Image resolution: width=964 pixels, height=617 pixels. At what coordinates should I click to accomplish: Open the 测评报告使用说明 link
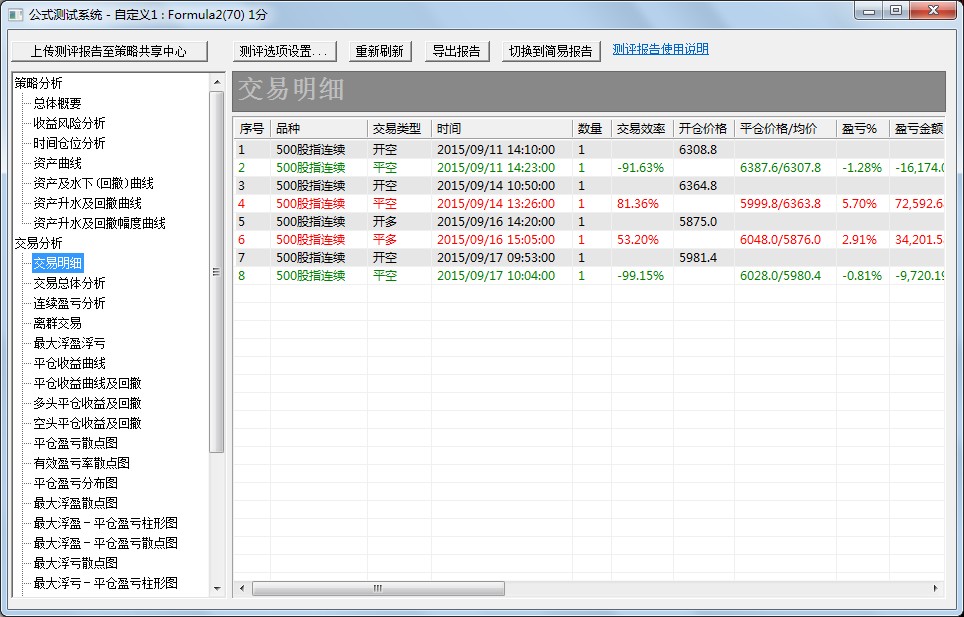660,49
